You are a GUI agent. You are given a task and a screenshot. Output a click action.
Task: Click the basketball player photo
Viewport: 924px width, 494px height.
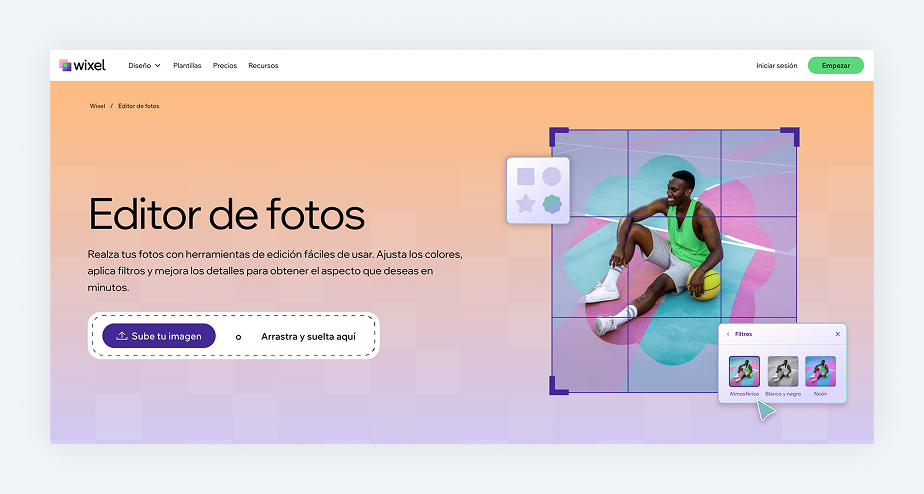click(673, 261)
